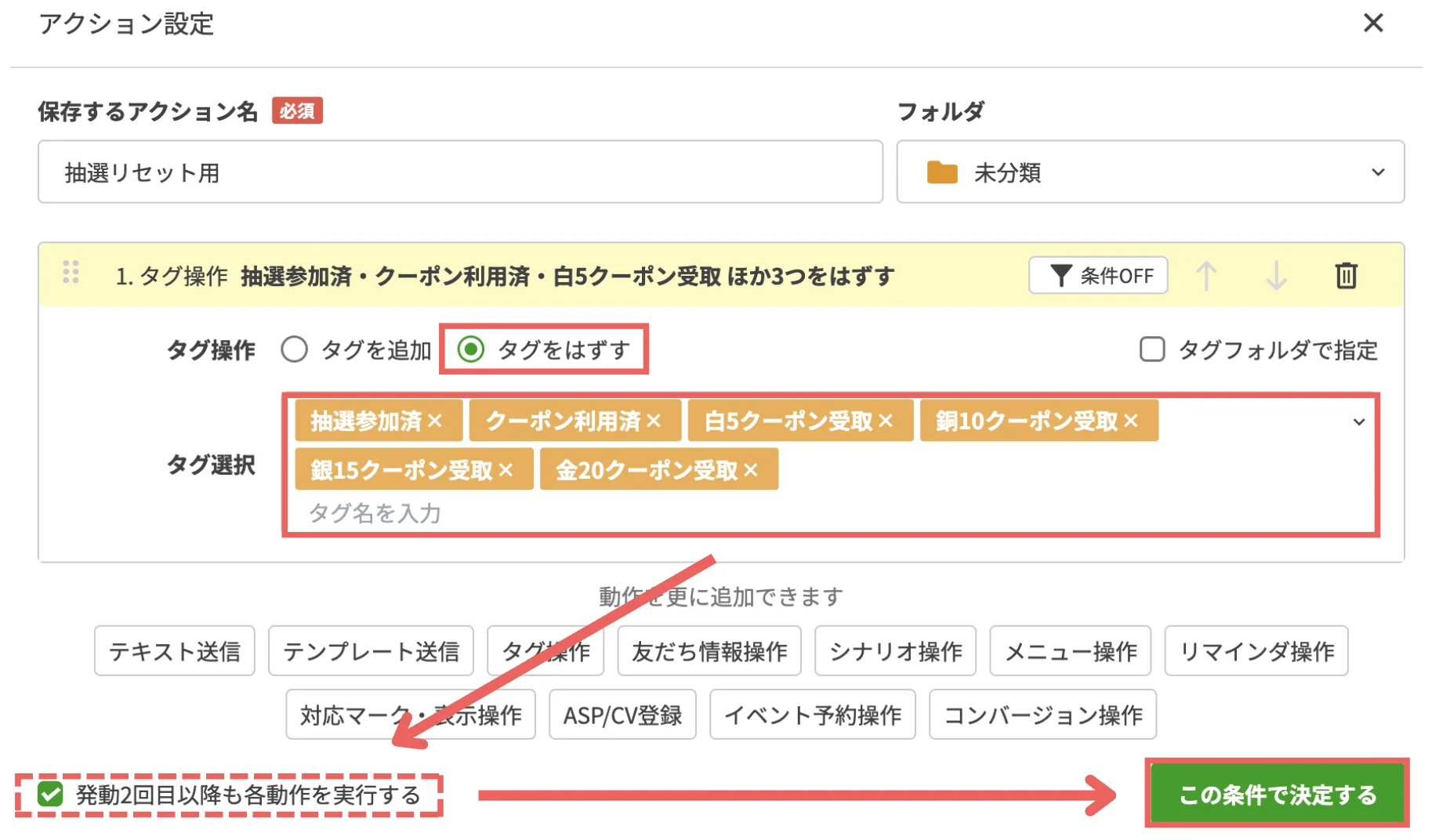Select the タグを追加 radio option
Screen dimensions: 1439x840
click(295, 349)
